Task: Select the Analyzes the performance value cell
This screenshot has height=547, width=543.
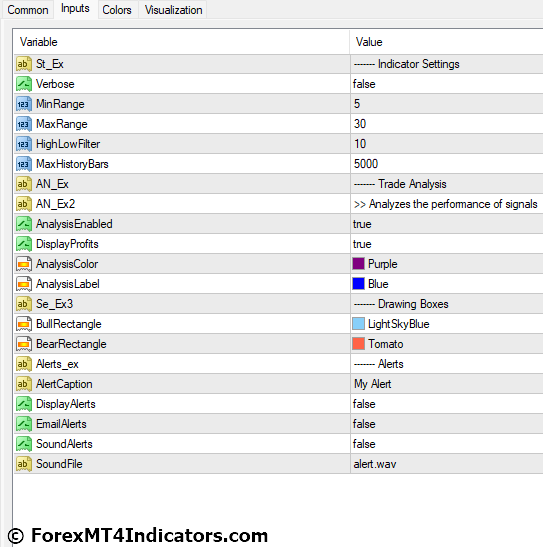Action: 446,204
